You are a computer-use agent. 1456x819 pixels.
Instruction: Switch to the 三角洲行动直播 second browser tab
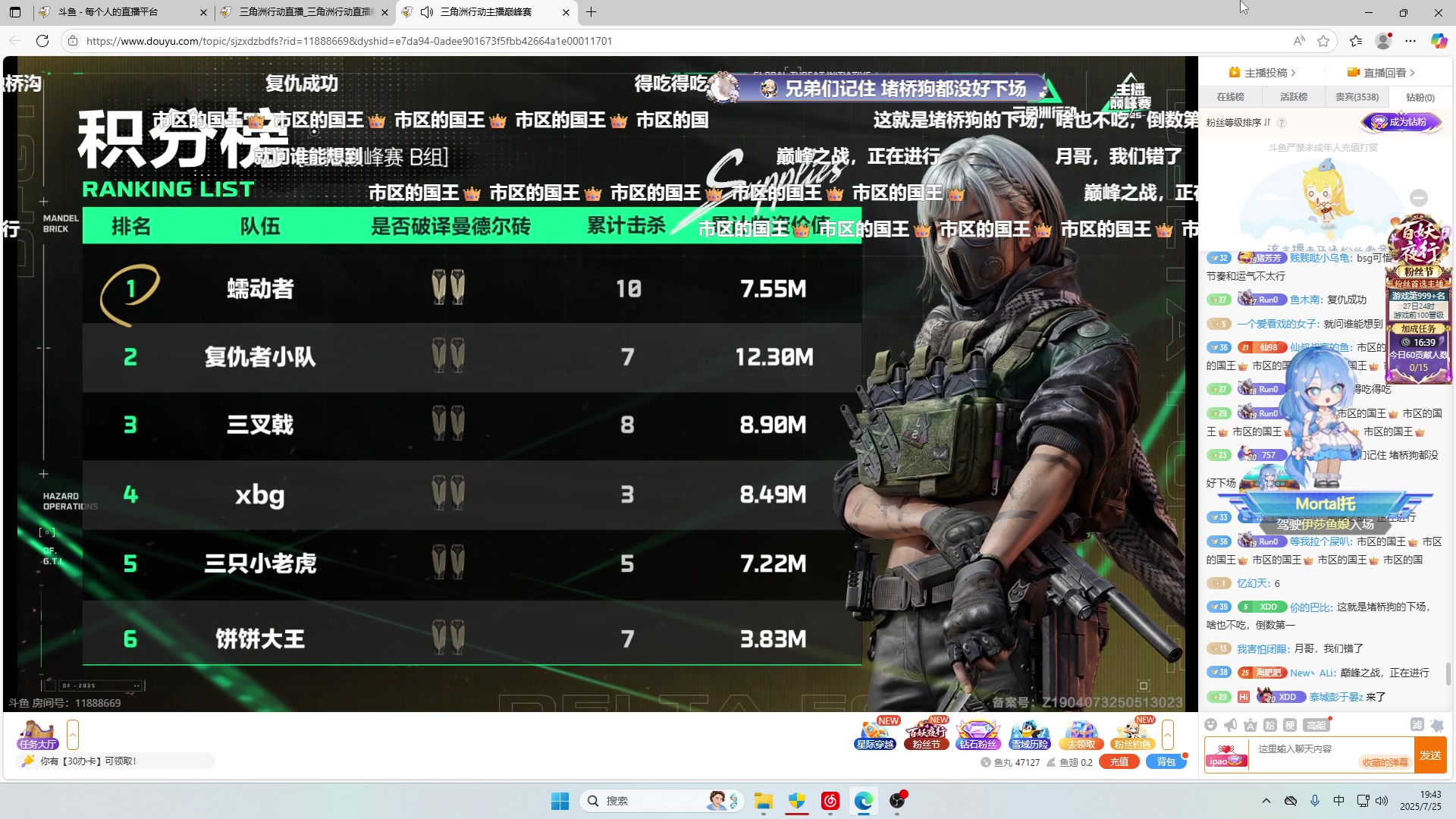(x=306, y=12)
